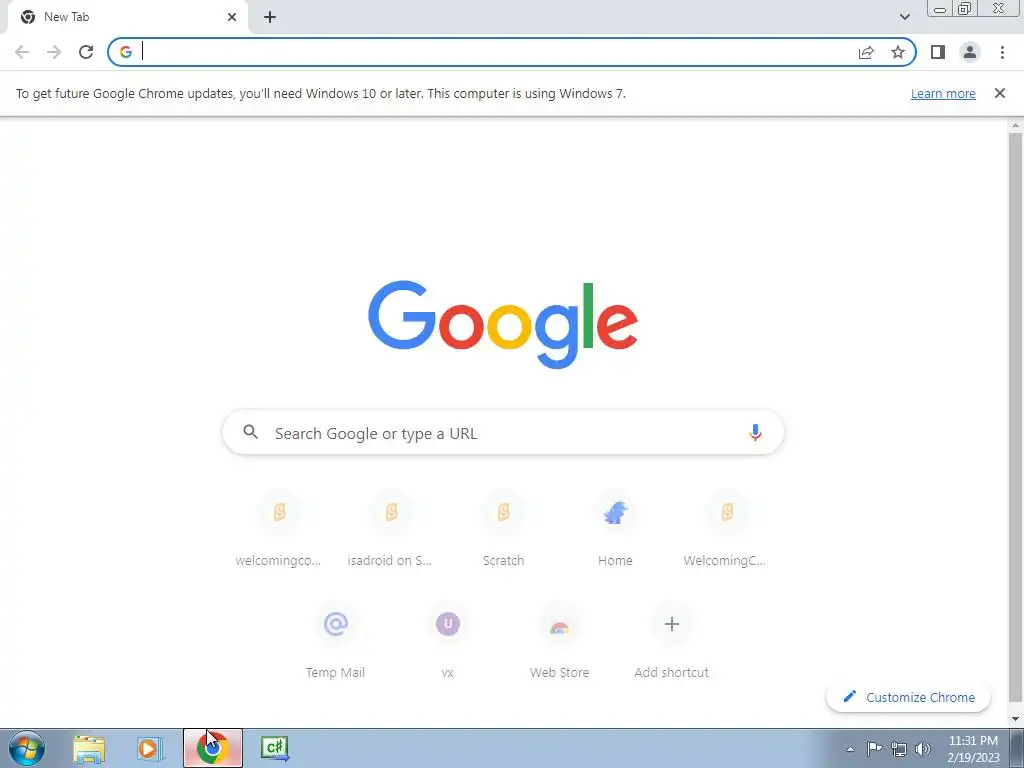Click the Show desktop strip

[x=1017, y=748]
